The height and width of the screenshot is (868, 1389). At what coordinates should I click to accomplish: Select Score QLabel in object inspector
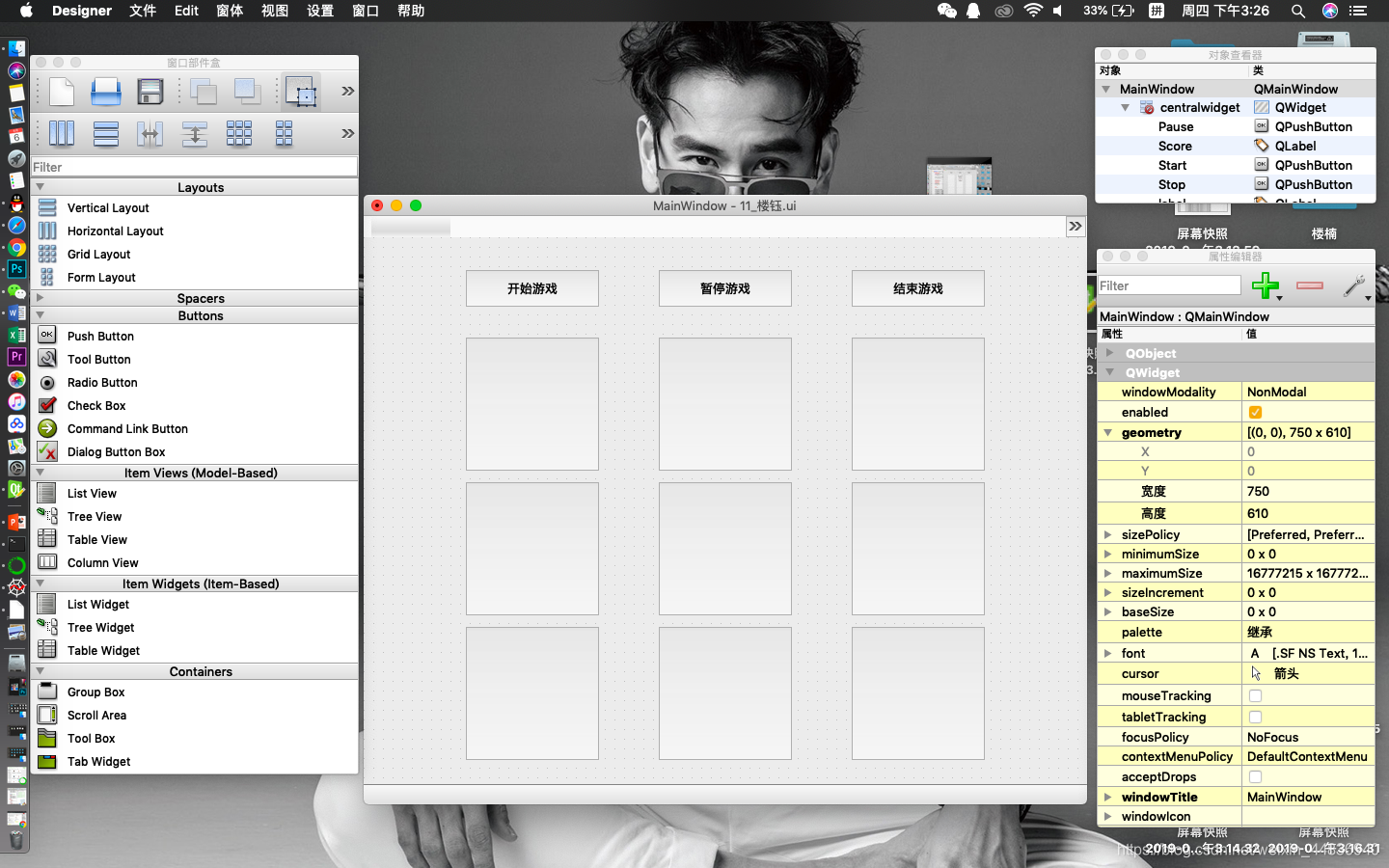(1236, 146)
